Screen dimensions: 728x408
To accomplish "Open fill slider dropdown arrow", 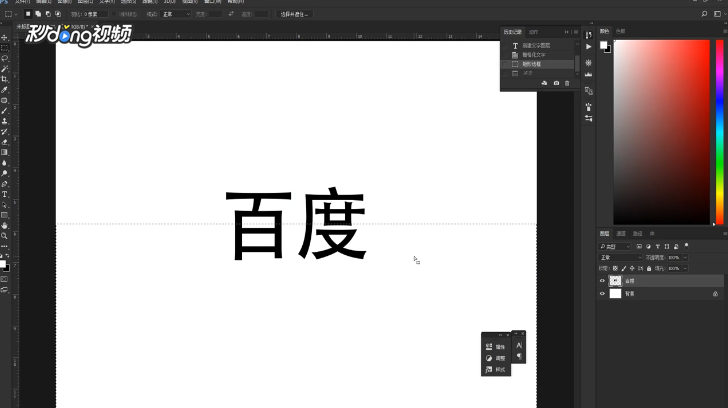I will pyautogui.click(x=685, y=268).
